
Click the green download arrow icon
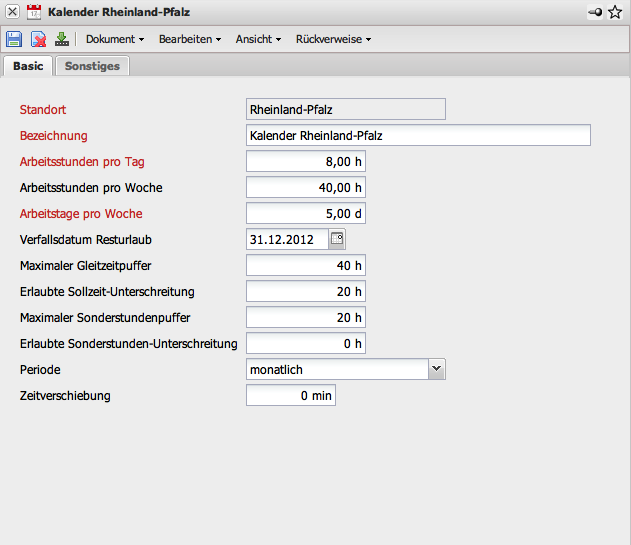tap(62, 39)
